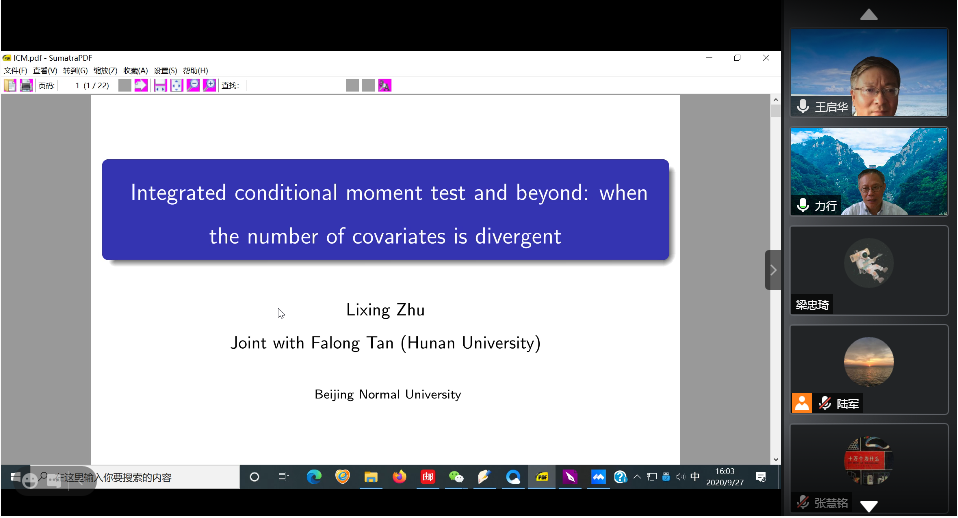Open the 查看(V) menu

point(45,71)
